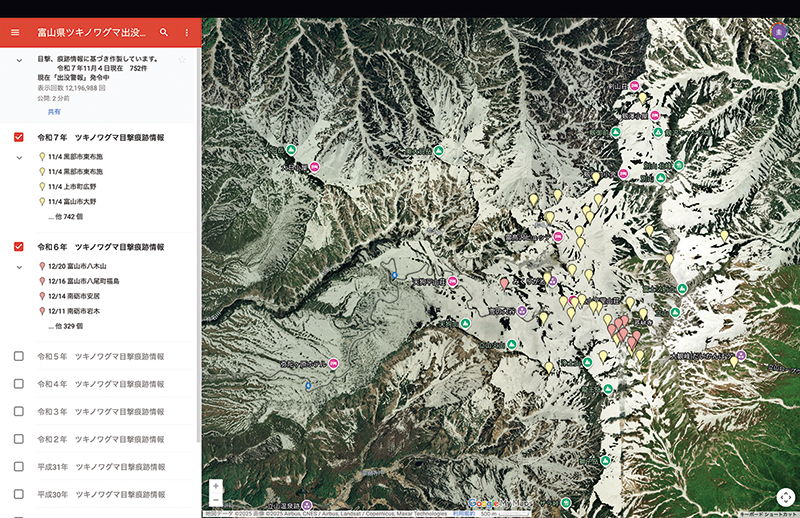The width and height of the screenshot is (800, 518).
Task: Enable the 令和5年 sightings layer
Action: [19, 356]
